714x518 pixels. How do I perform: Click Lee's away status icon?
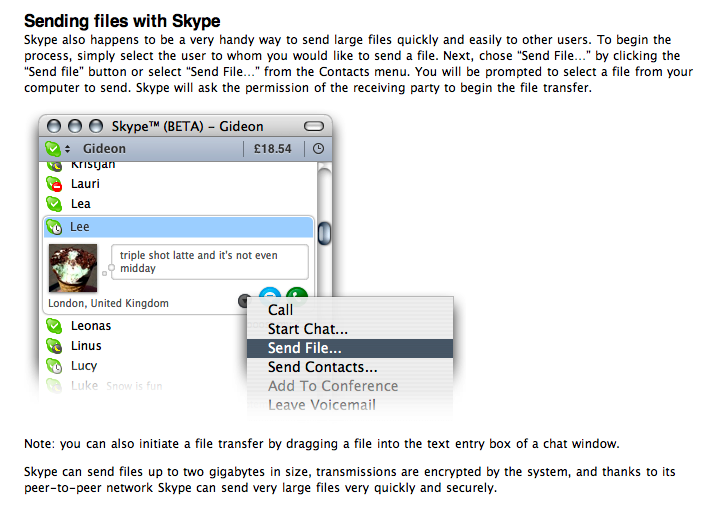[x=54, y=227]
